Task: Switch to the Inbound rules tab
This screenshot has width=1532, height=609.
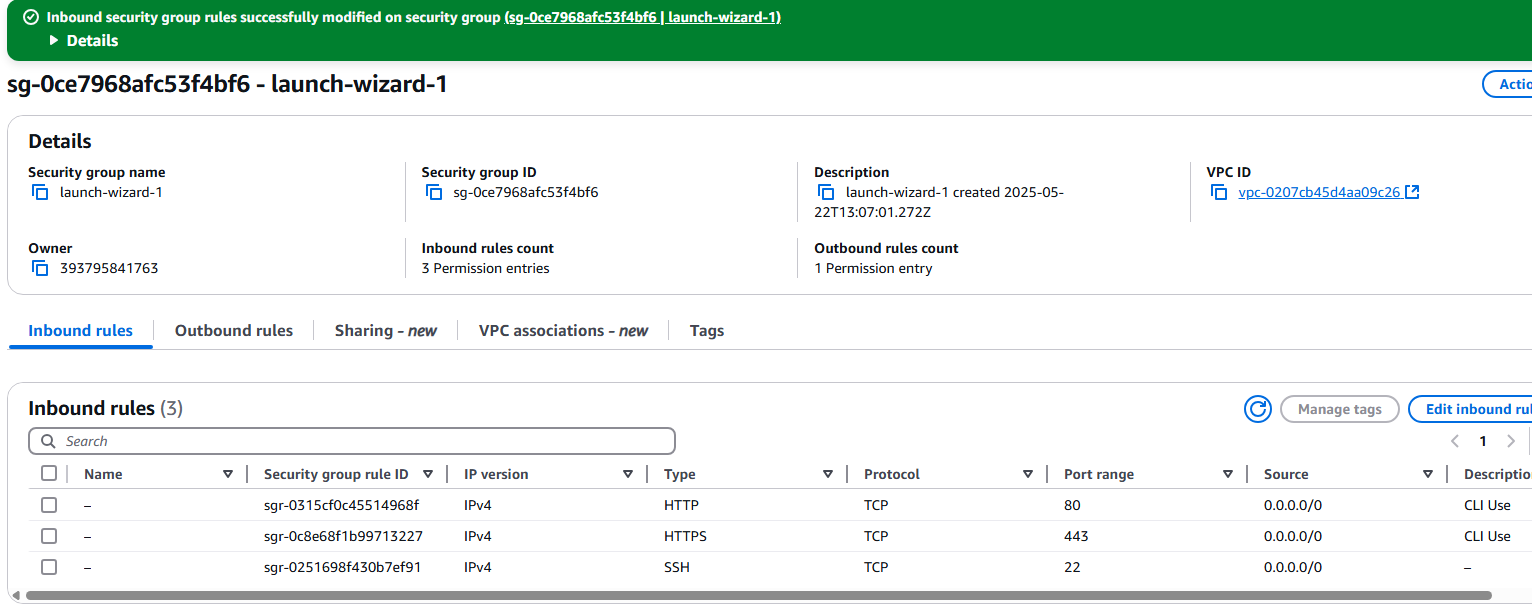Action: pos(80,330)
